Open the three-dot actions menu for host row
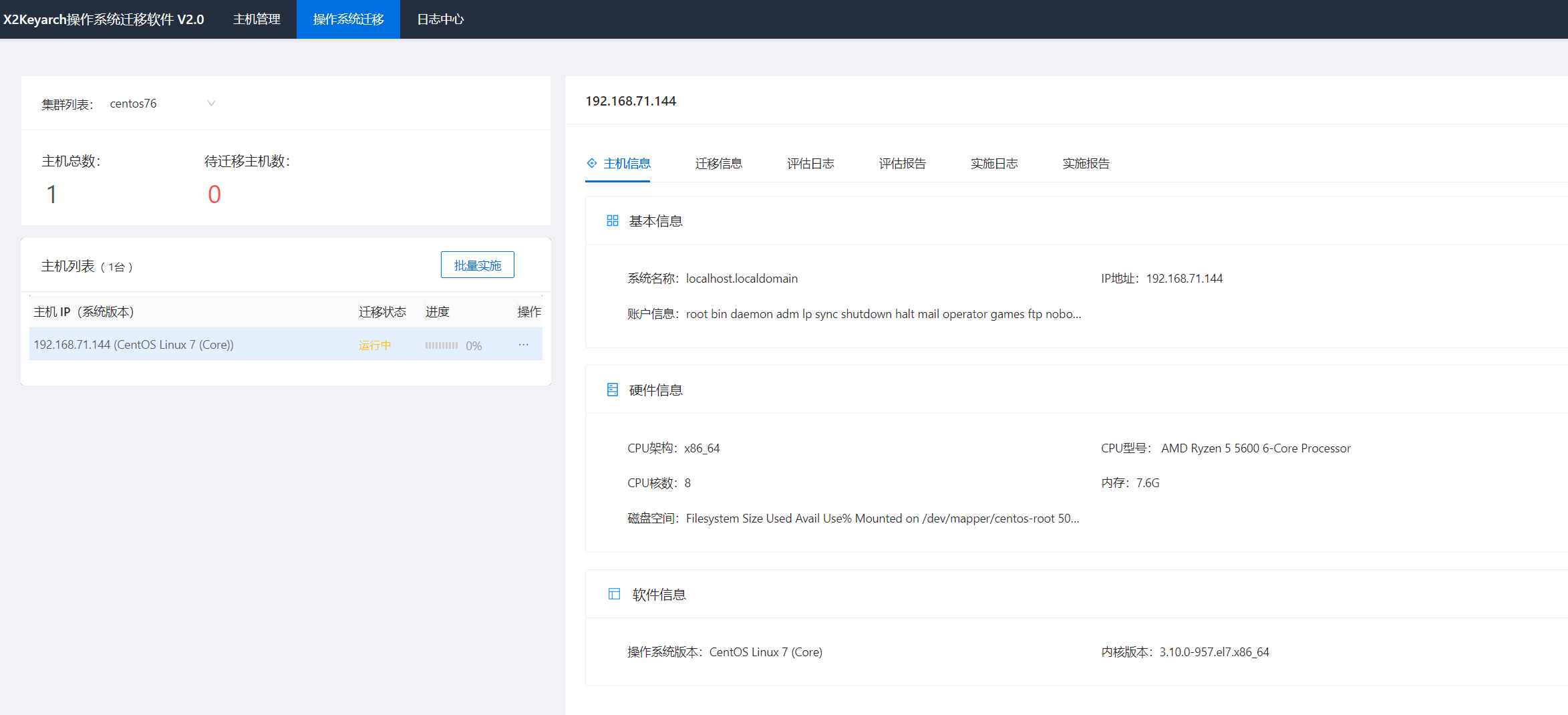The image size is (1568, 715). [x=523, y=345]
